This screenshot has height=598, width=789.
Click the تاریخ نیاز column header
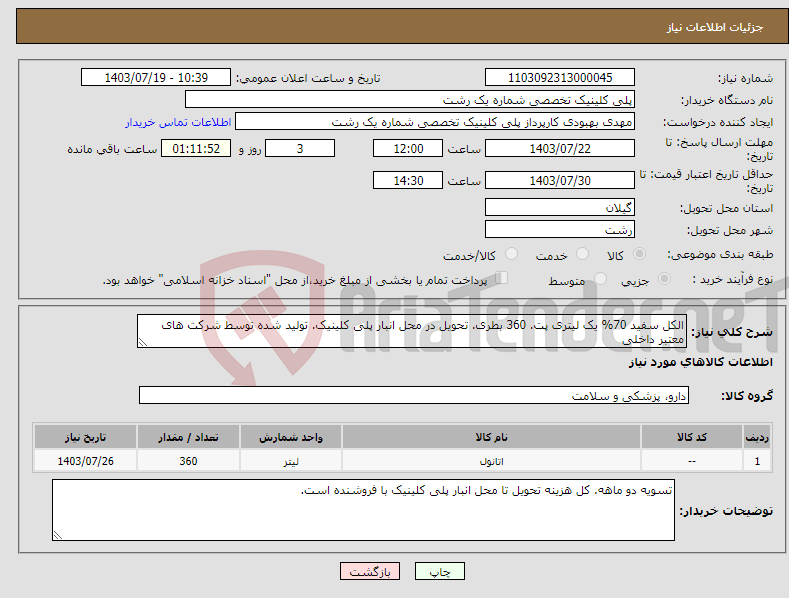[x=86, y=437]
